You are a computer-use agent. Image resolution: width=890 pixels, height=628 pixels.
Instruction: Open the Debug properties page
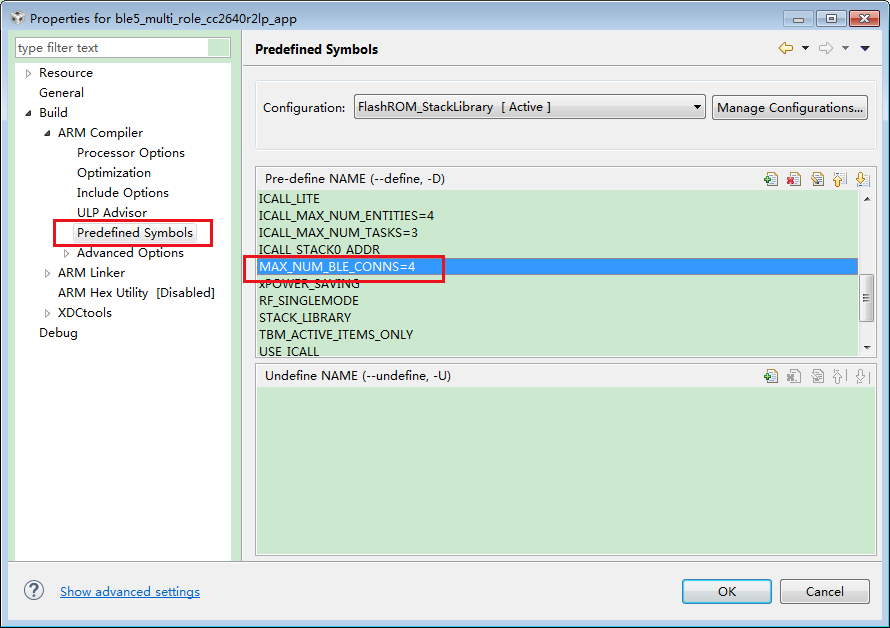pos(58,333)
